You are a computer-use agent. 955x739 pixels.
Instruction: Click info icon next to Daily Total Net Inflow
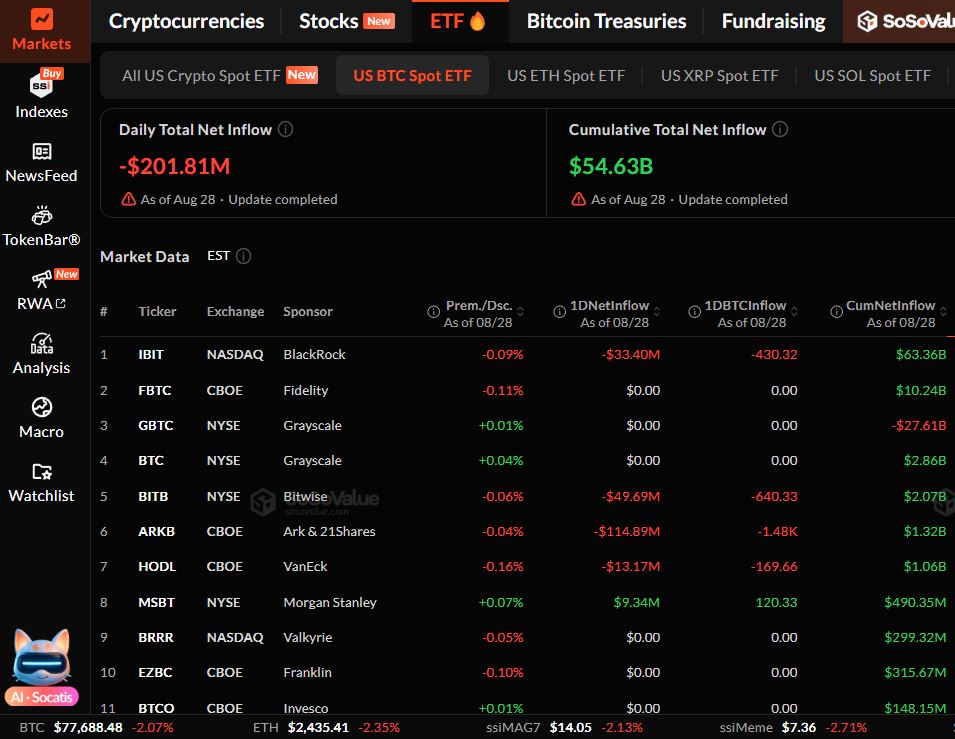[286, 129]
